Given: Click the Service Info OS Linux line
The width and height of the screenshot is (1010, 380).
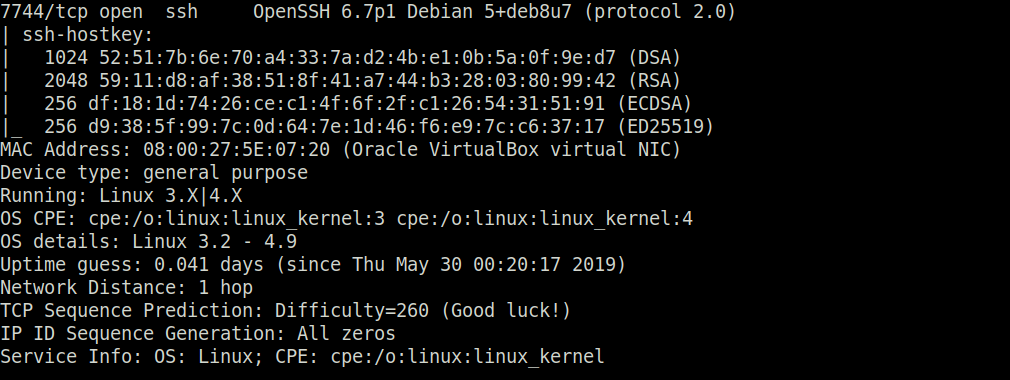Looking at the screenshot, I should pos(303,357).
